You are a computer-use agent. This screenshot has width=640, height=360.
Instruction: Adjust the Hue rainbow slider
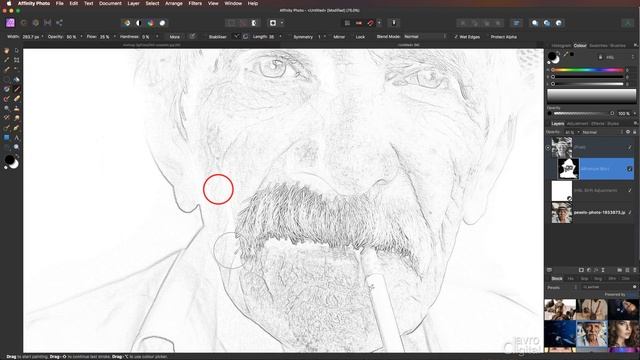click(588, 70)
